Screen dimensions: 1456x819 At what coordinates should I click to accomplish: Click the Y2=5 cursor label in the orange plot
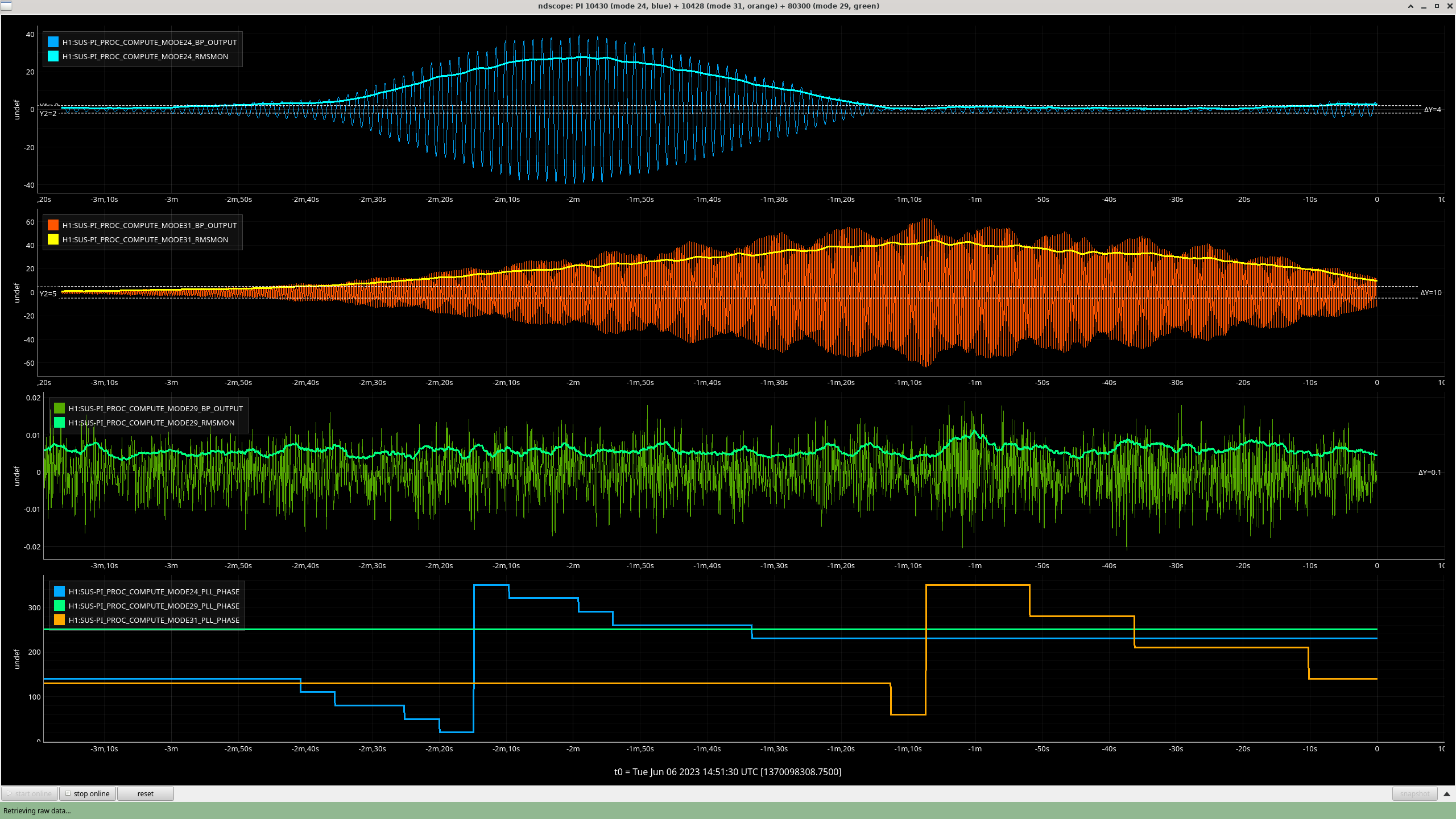tap(48, 293)
